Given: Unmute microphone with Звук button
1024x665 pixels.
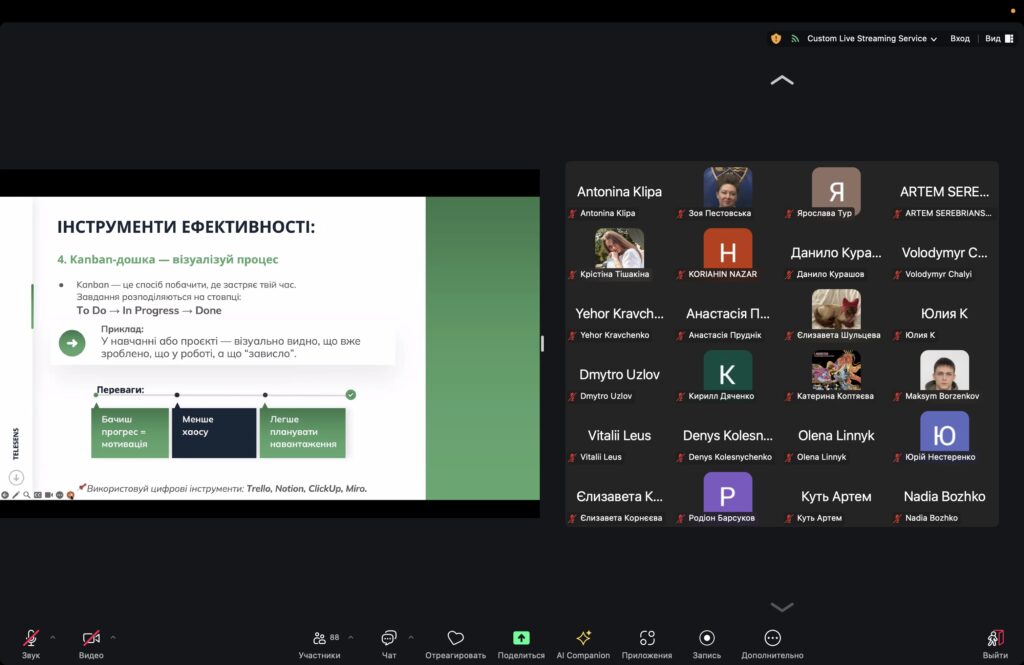Looking at the screenshot, I should pos(31,638).
